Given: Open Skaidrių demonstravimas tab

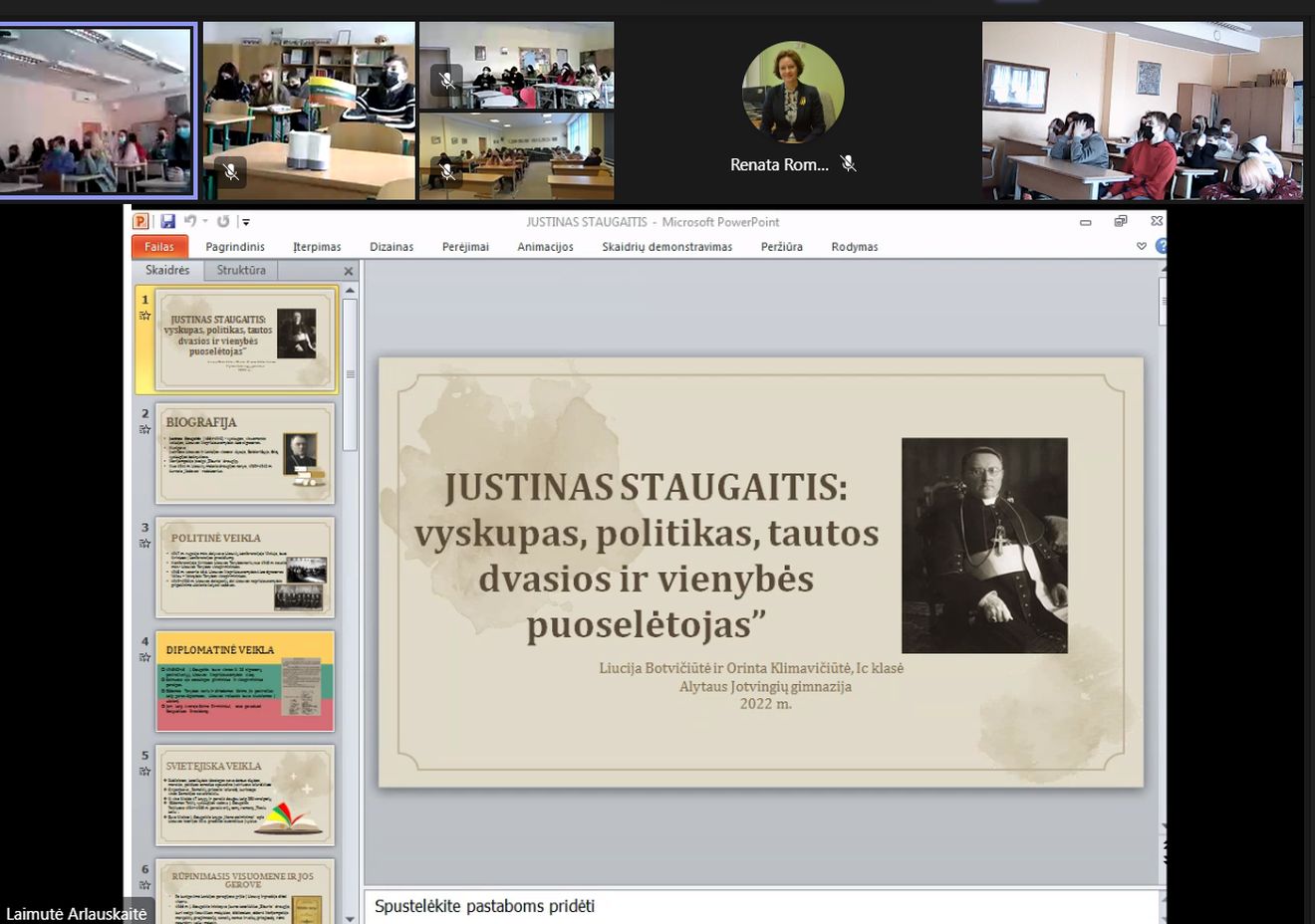Looking at the screenshot, I should (x=666, y=247).
